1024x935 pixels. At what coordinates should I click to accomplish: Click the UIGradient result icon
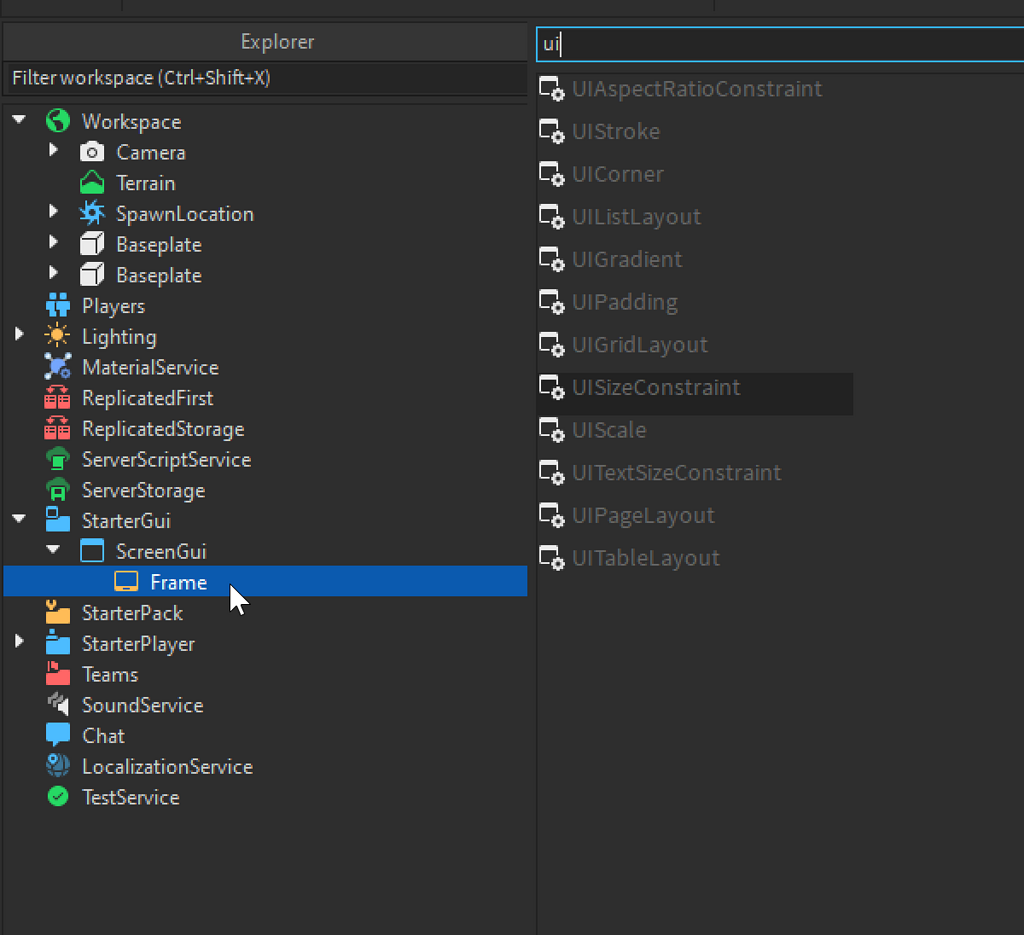[552, 260]
